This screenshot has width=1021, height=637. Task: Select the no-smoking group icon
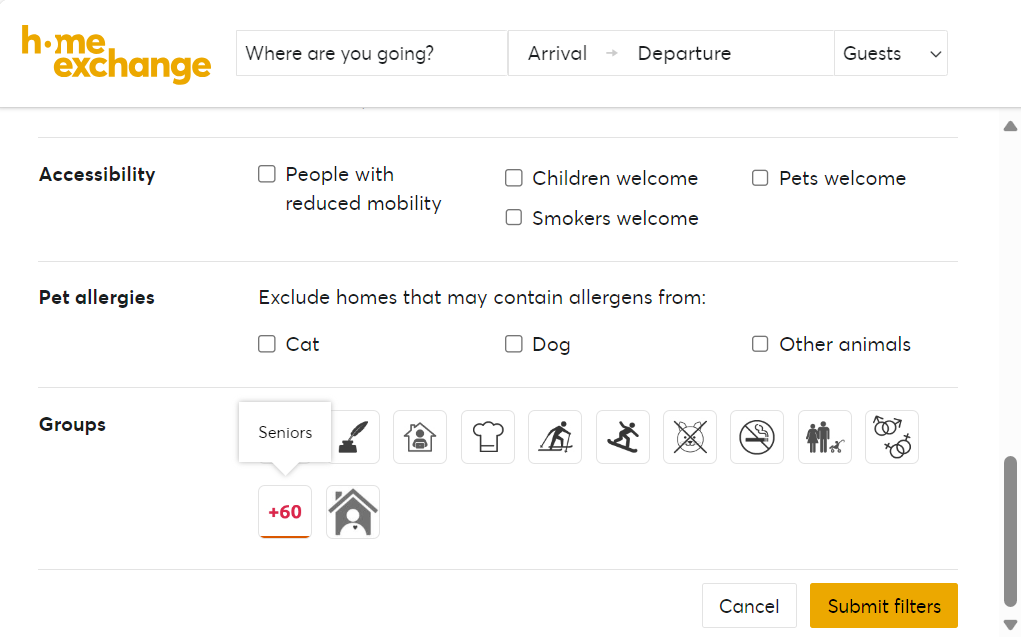[x=757, y=437]
